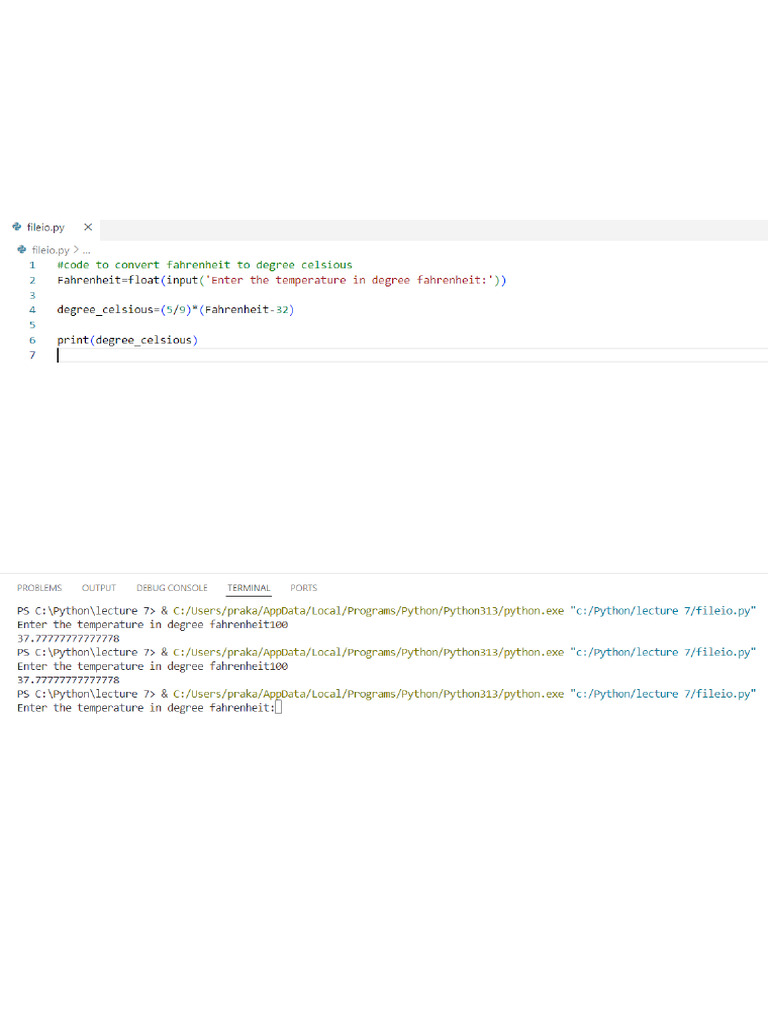Click line number 1 in gutter
Screen dimensions: 768x1024
pyautogui.click(x=32, y=265)
